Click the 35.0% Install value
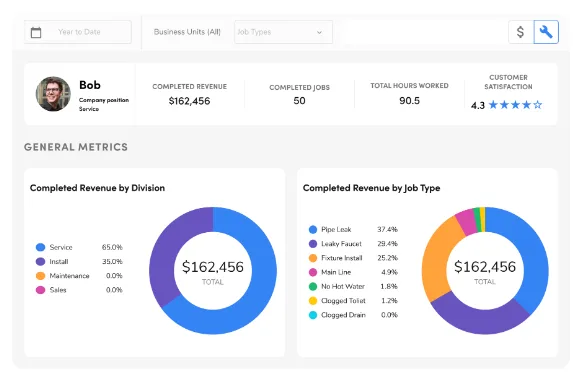573x374 pixels. 112,261
